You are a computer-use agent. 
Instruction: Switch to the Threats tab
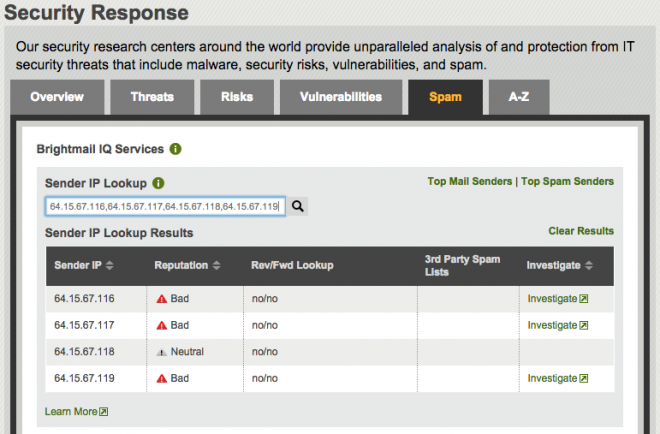(152, 97)
